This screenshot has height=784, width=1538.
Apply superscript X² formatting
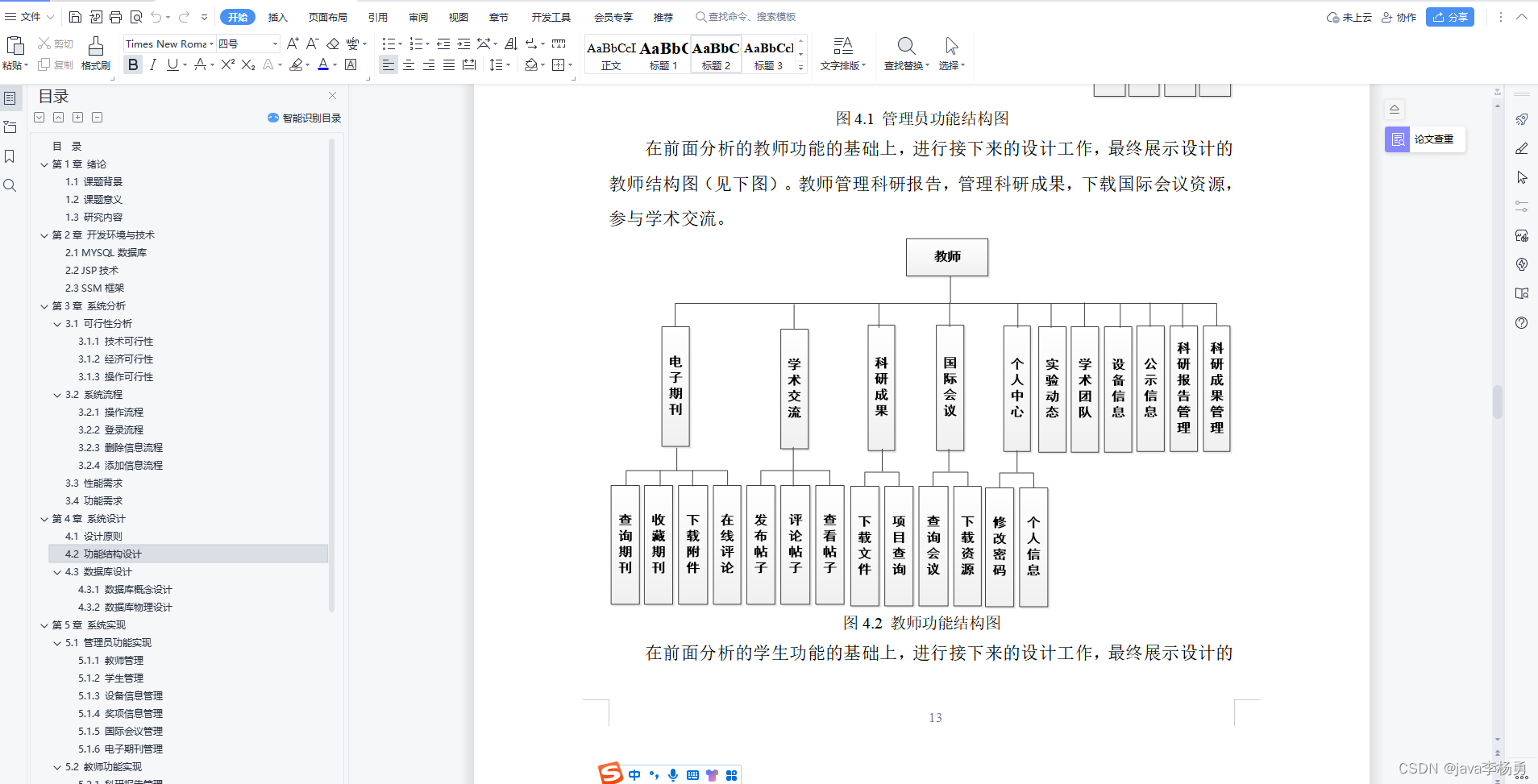click(228, 64)
